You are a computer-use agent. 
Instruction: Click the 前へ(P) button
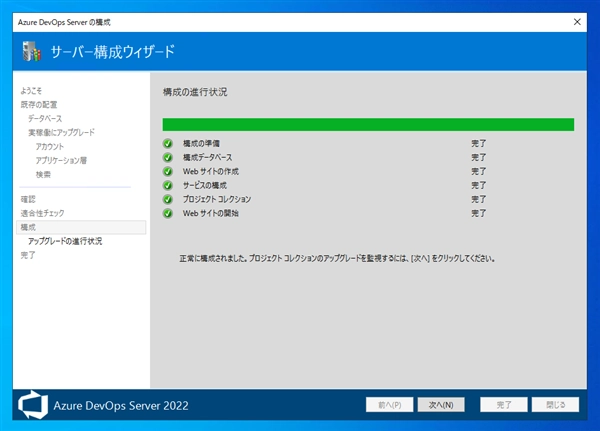[390, 405]
